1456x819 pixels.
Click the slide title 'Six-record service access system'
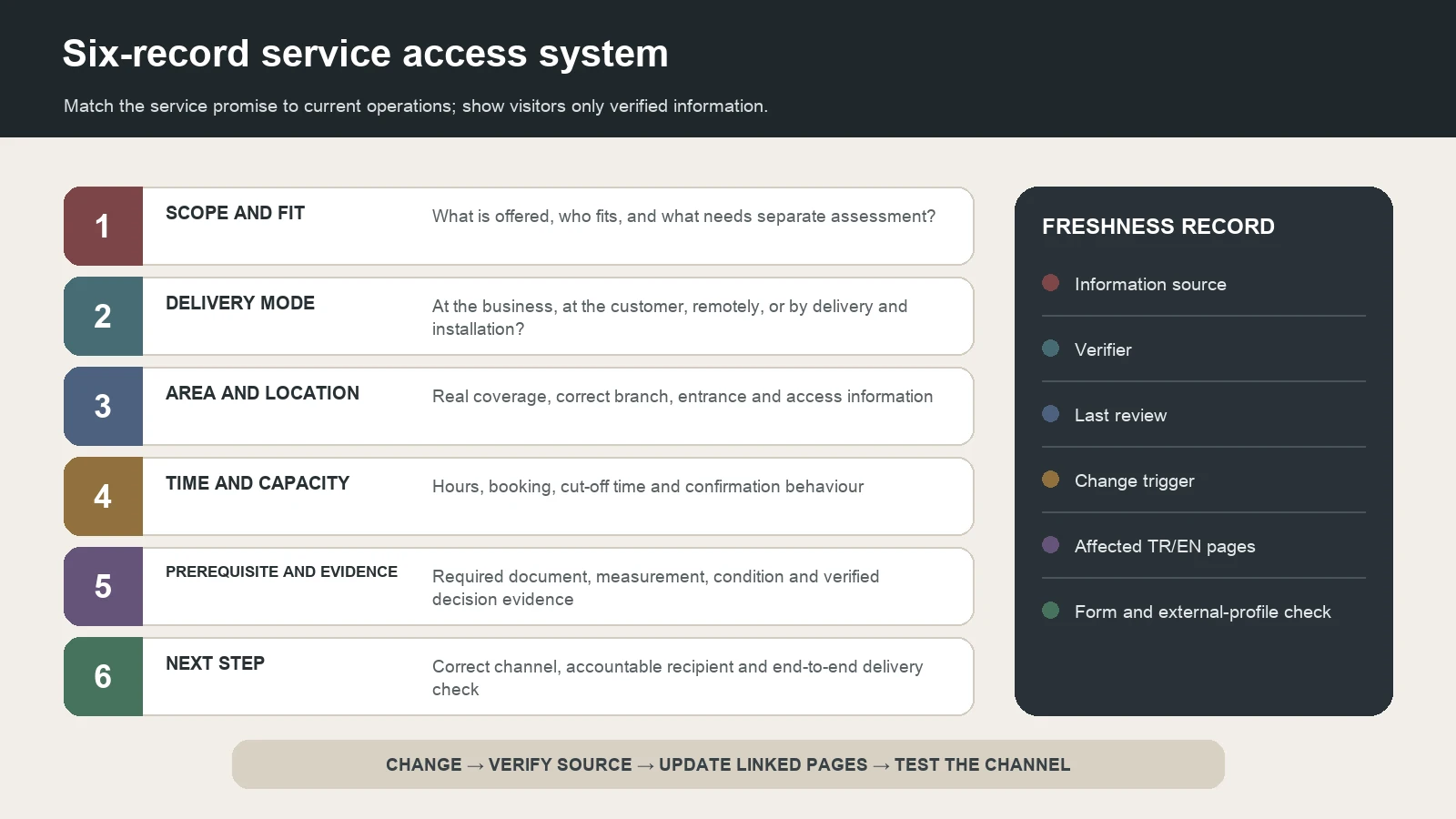(x=365, y=54)
